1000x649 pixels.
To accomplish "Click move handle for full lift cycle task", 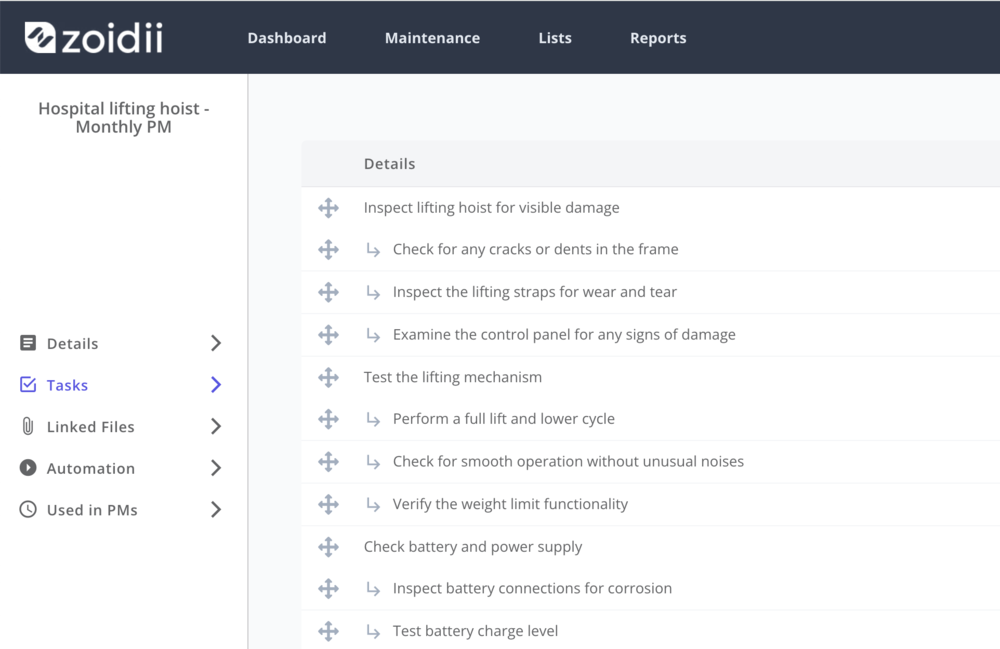I will click(x=328, y=419).
